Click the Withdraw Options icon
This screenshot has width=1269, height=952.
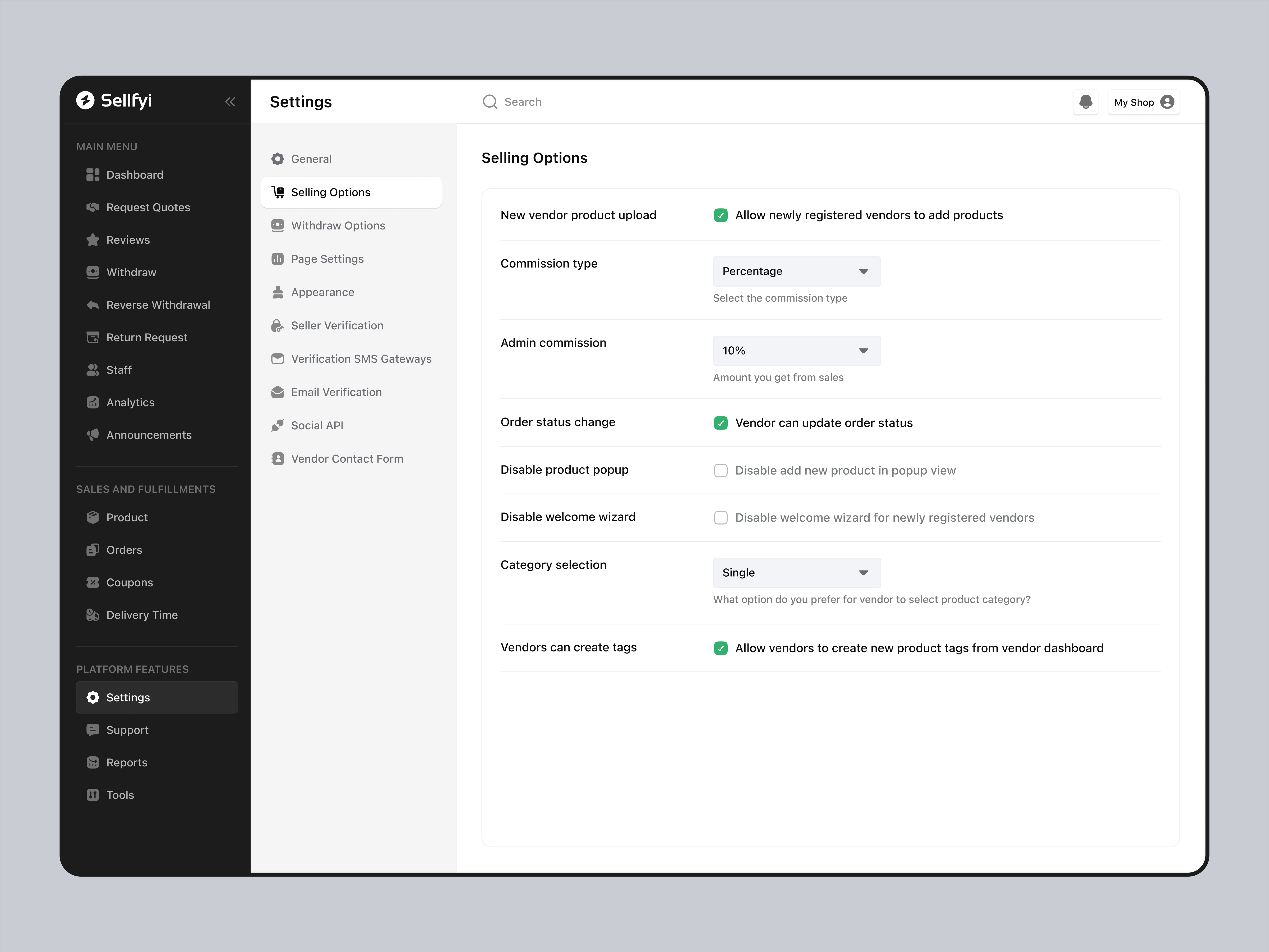[278, 226]
